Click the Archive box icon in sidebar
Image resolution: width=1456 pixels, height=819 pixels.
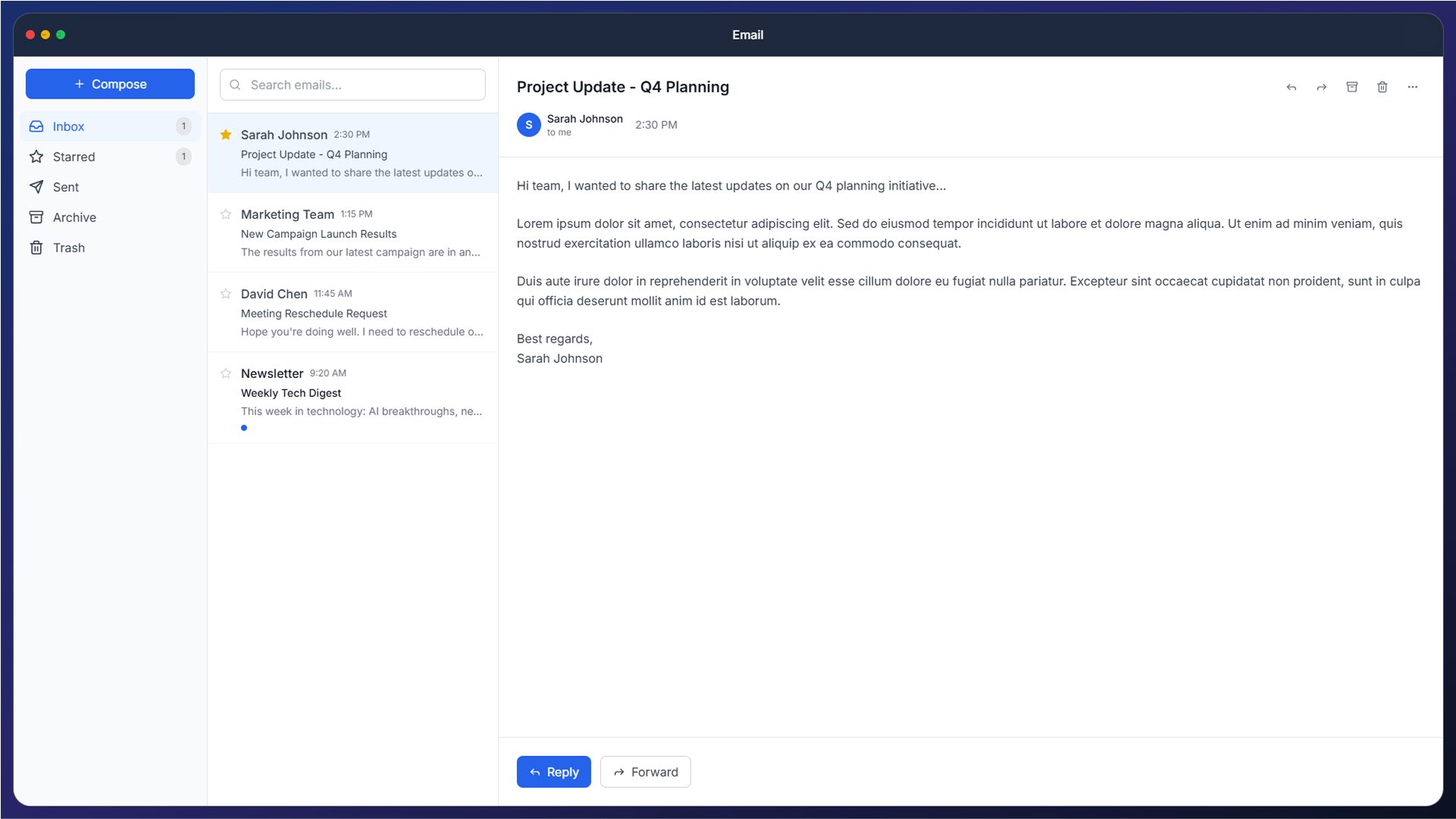(36, 217)
